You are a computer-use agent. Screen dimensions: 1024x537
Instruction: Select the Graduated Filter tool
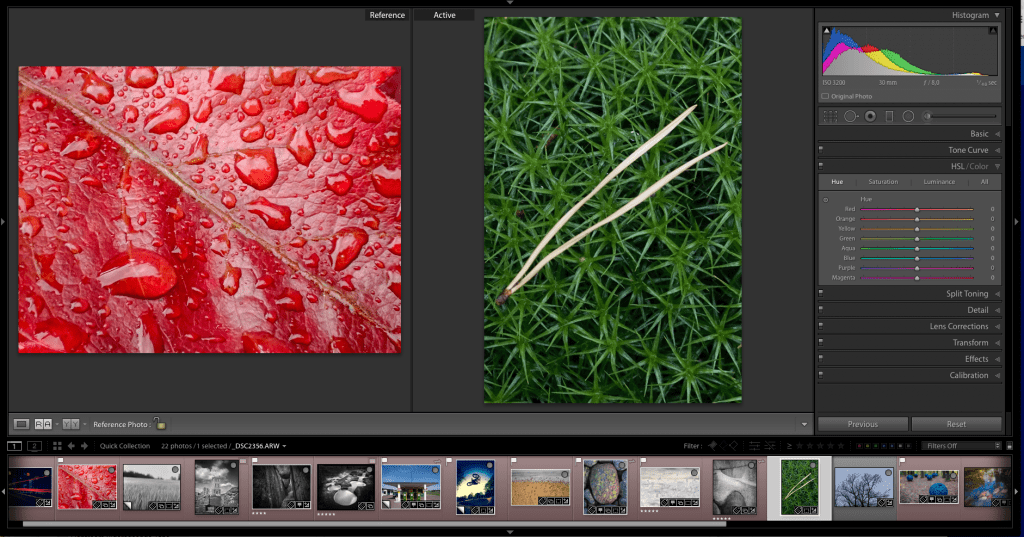pos(889,116)
